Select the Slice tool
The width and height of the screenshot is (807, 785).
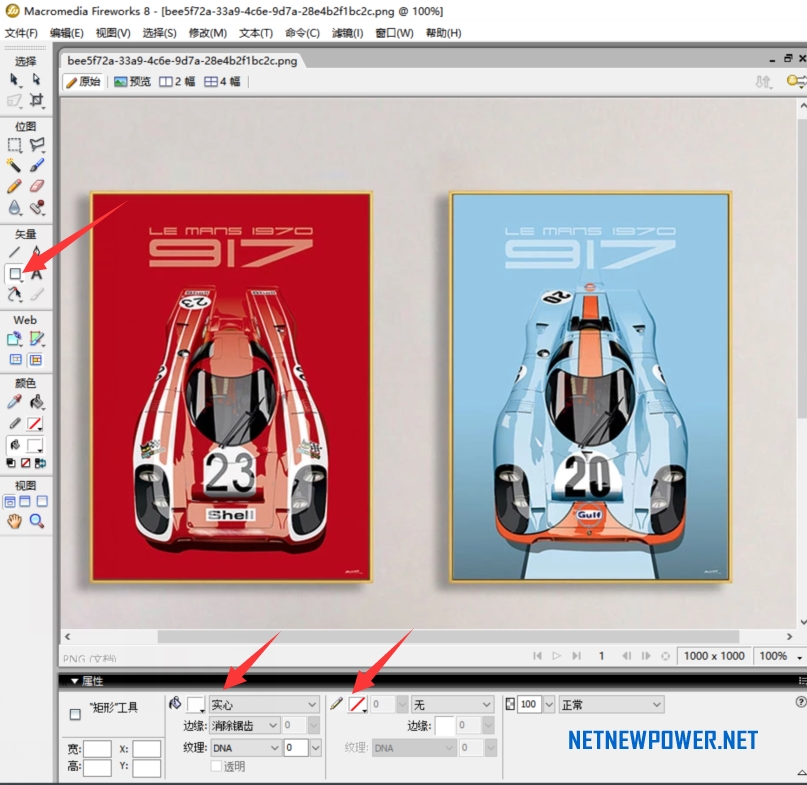click(x=37, y=339)
